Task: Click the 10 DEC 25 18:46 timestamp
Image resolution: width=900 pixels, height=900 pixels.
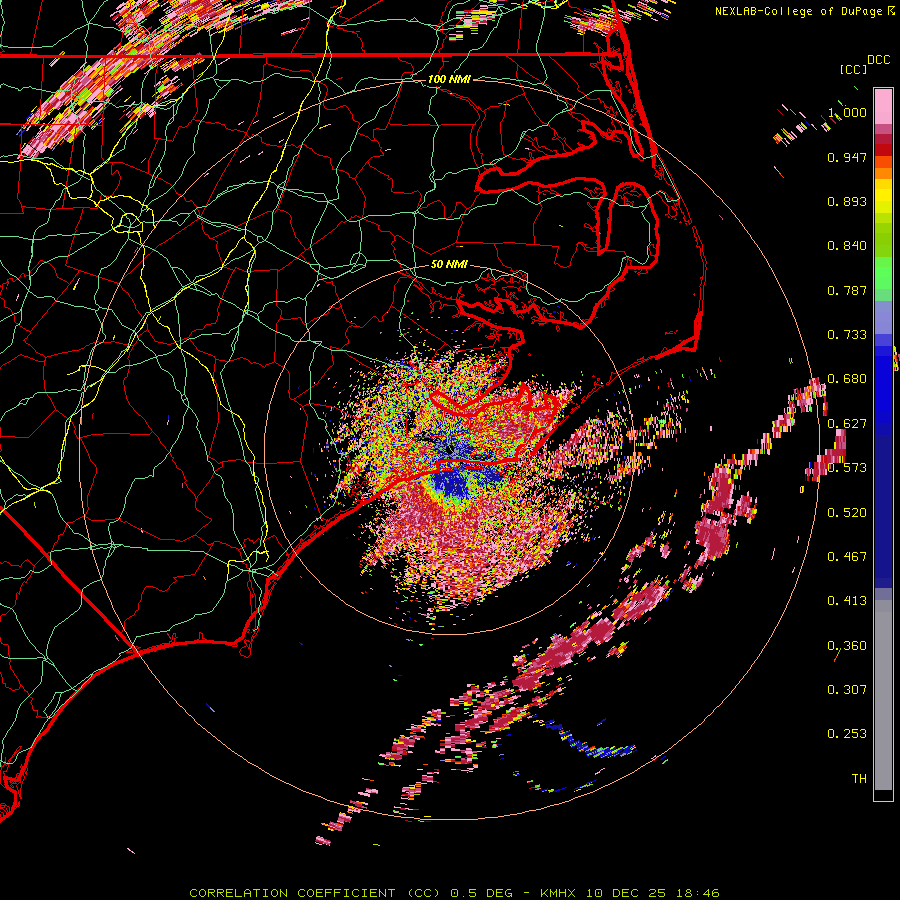Action: coord(653,893)
